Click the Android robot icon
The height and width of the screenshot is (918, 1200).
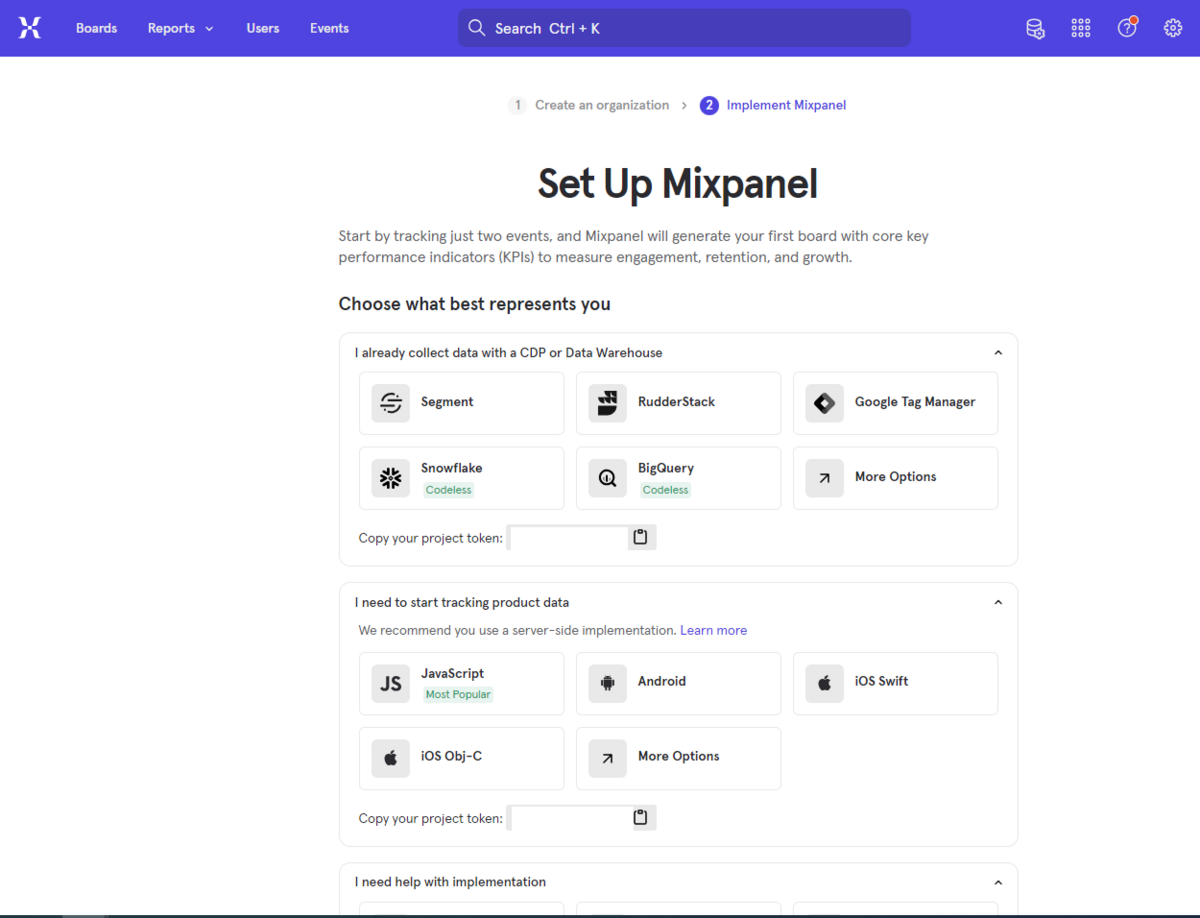click(608, 684)
